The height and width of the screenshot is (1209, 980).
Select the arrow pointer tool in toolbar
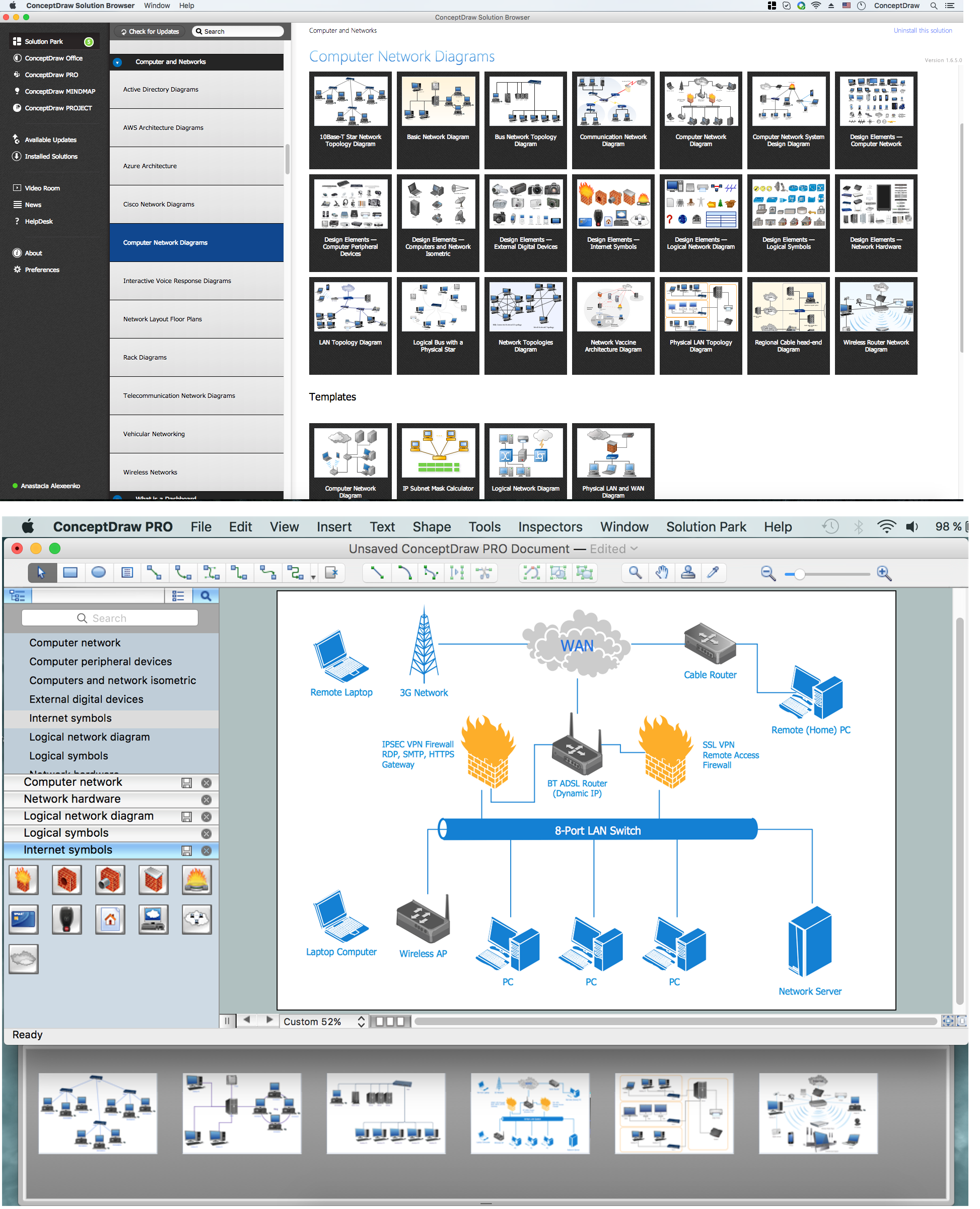(42, 573)
